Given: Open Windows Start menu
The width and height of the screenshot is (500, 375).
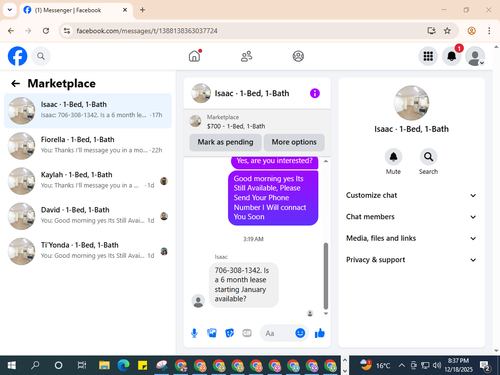Looking at the screenshot, I should tap(12, 366).
